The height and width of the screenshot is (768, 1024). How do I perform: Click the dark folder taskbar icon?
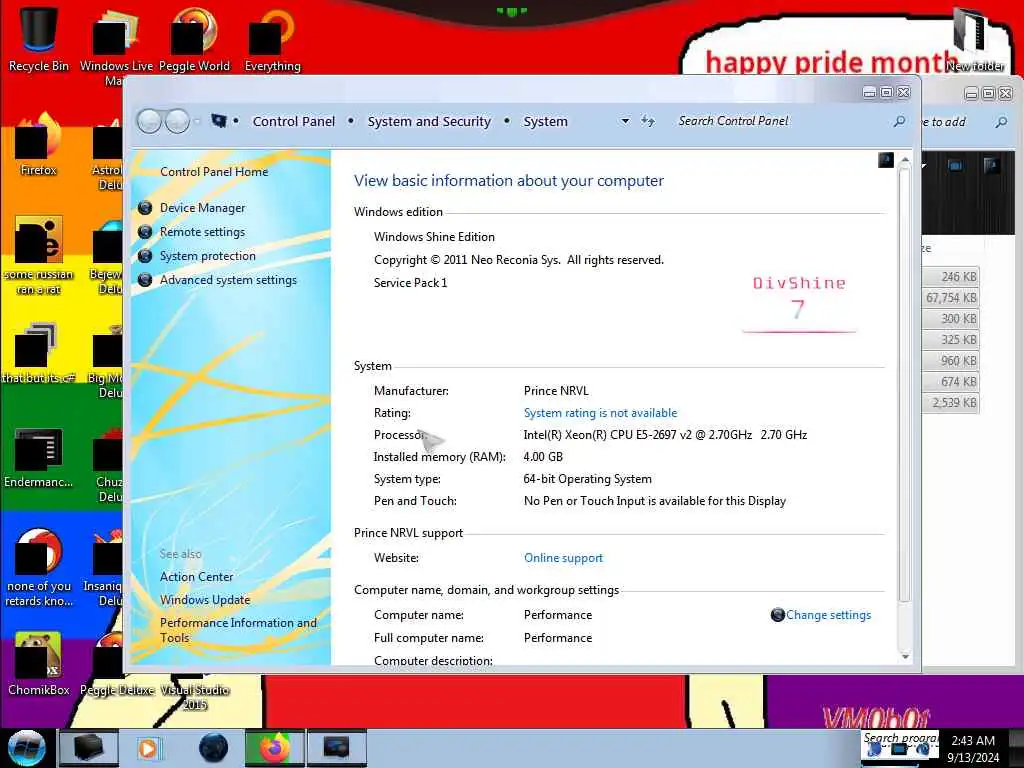tap(88, 748)
